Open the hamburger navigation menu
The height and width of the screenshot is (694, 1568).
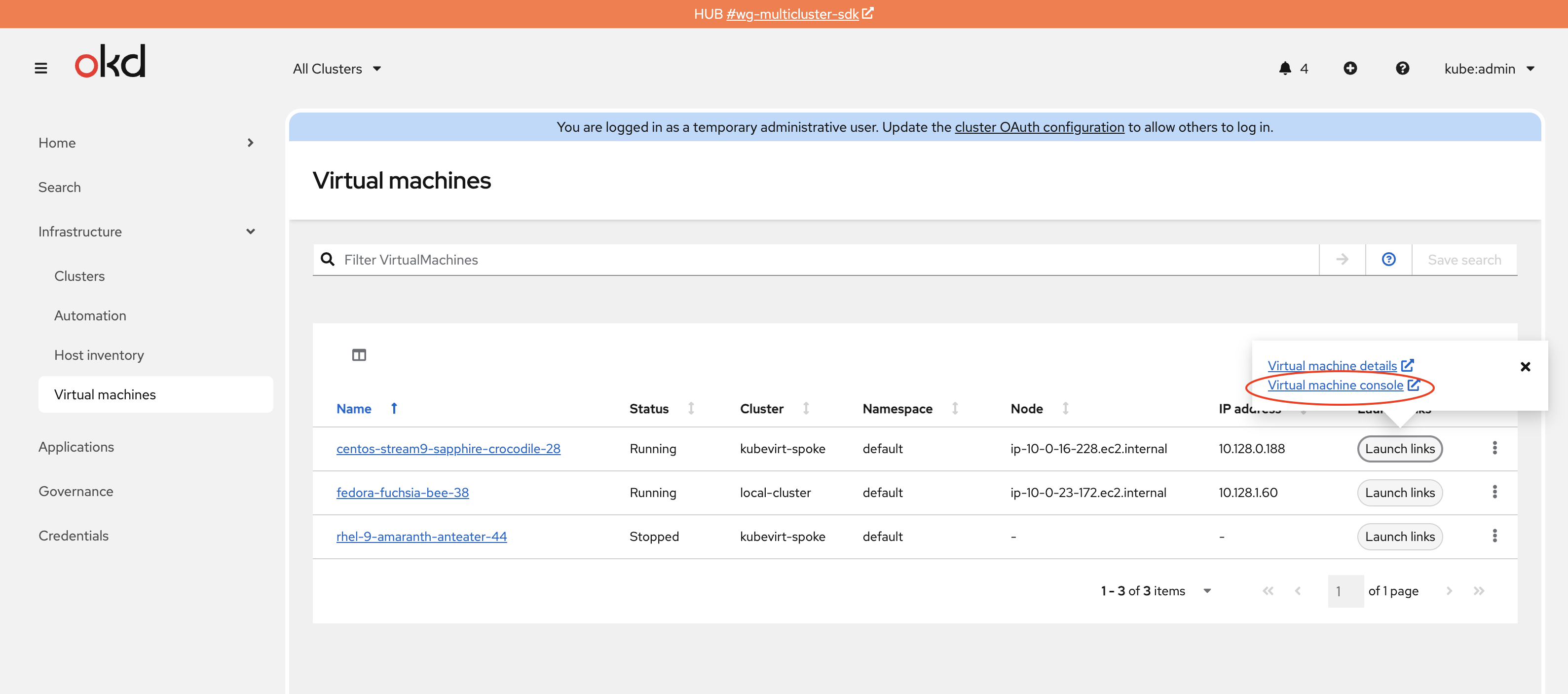click(41, 68)
